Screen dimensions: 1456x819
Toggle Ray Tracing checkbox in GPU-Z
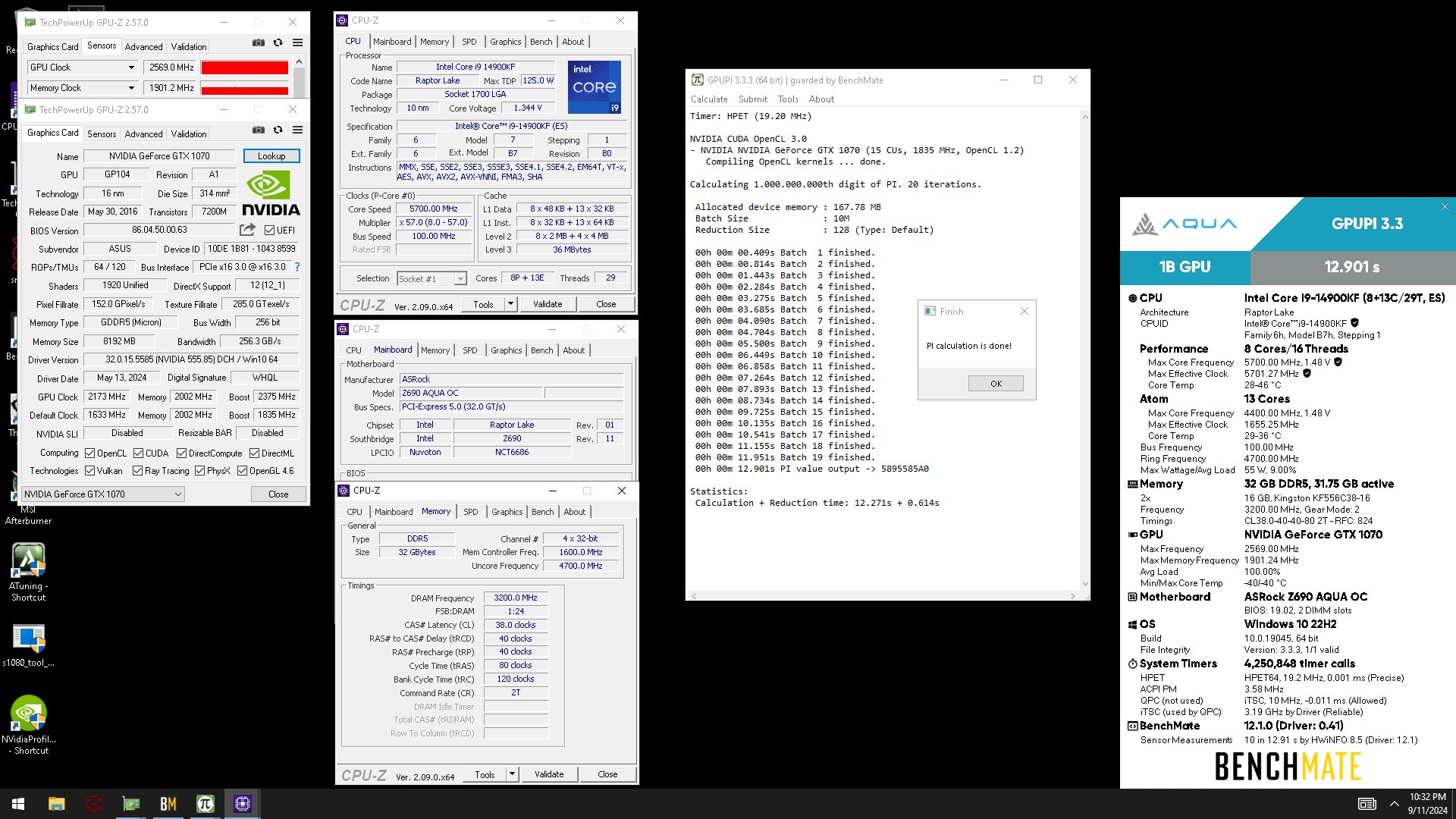(137, 471)
